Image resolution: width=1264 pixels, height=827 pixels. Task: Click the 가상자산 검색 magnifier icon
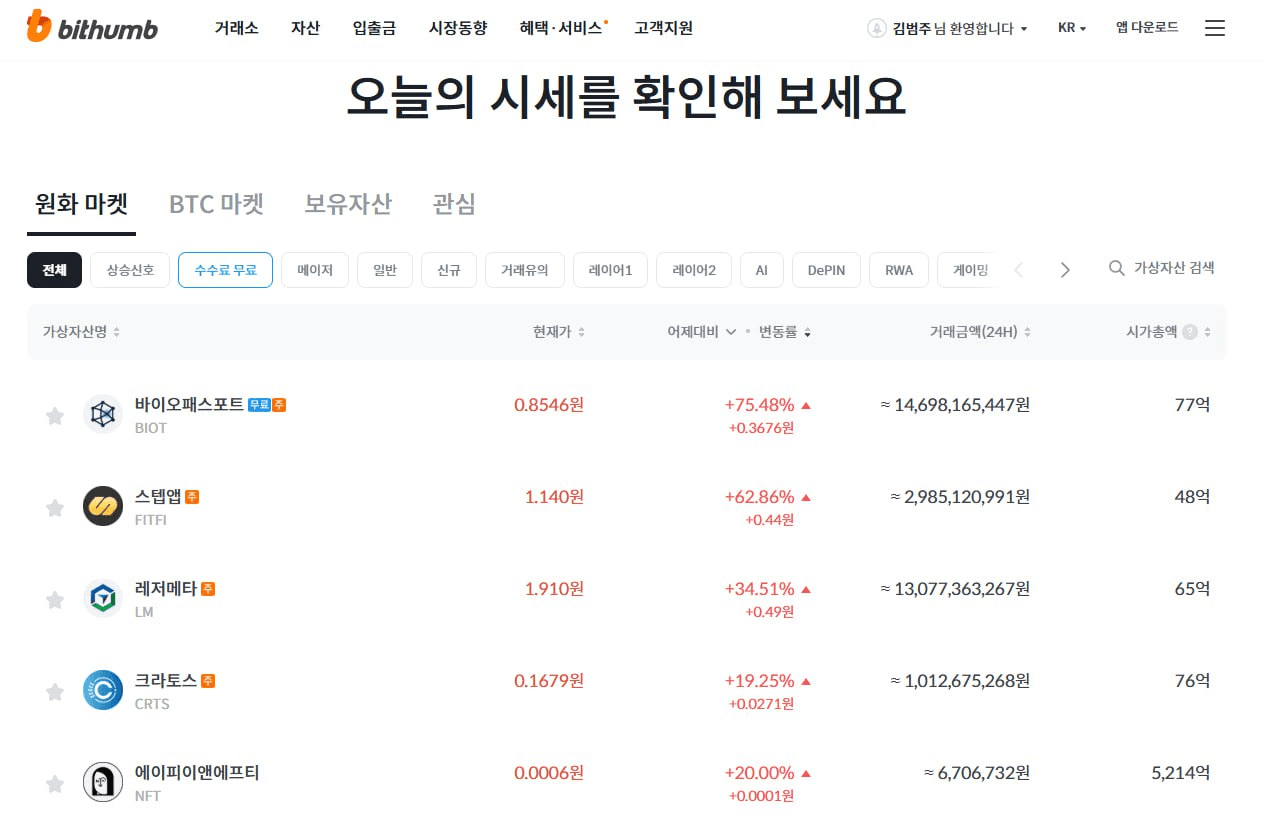pyautogui.click(x=1117, y=268)
